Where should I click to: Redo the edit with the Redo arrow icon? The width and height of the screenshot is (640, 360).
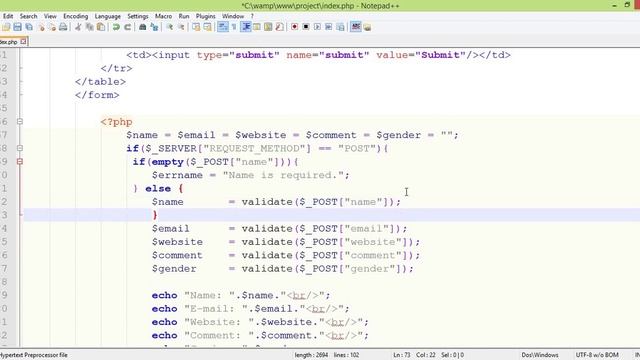(x=128, y=27)
